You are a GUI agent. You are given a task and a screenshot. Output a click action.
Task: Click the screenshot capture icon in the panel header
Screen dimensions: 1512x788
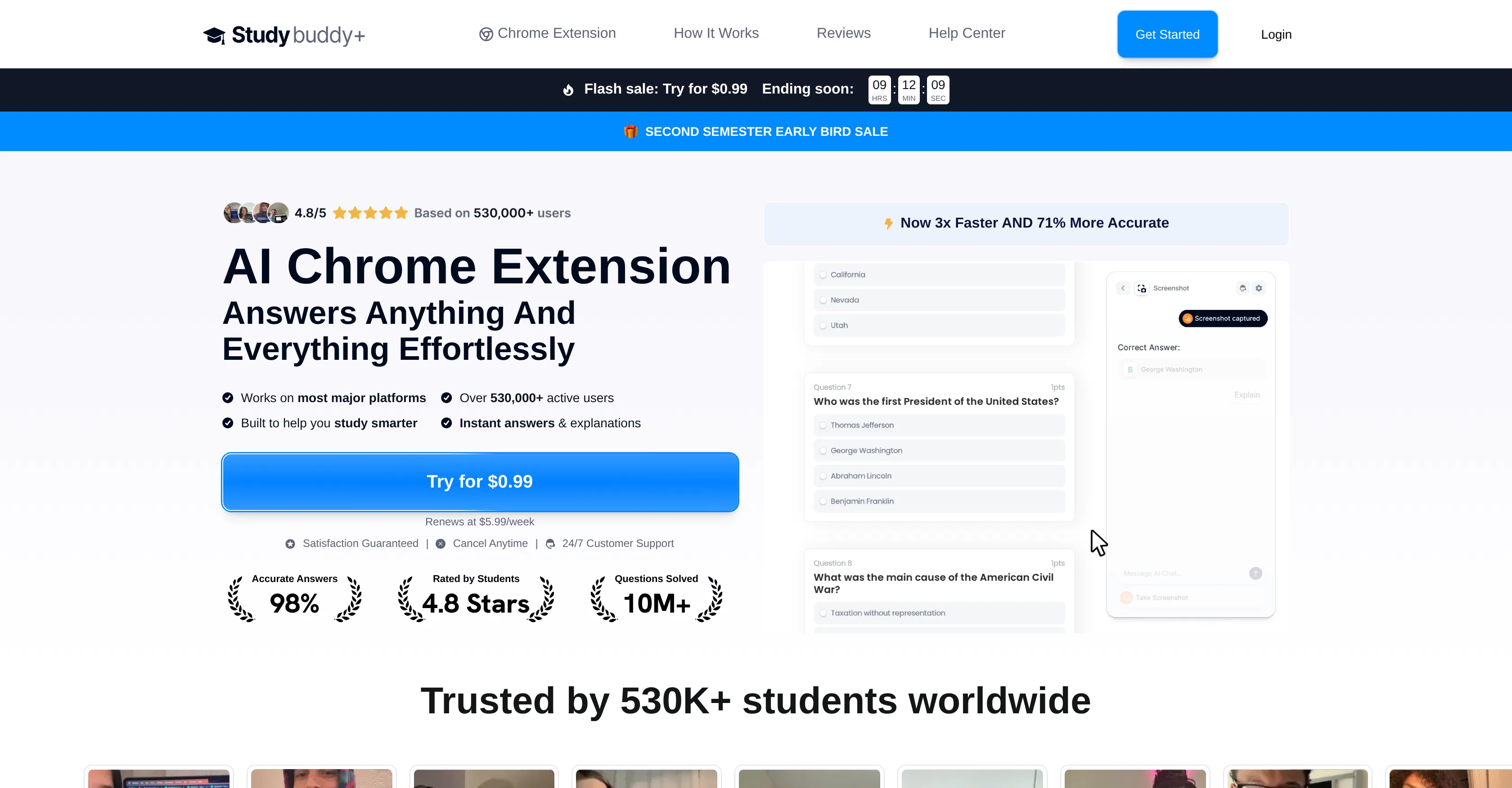pyautogui.click(x=1142, y=288)
